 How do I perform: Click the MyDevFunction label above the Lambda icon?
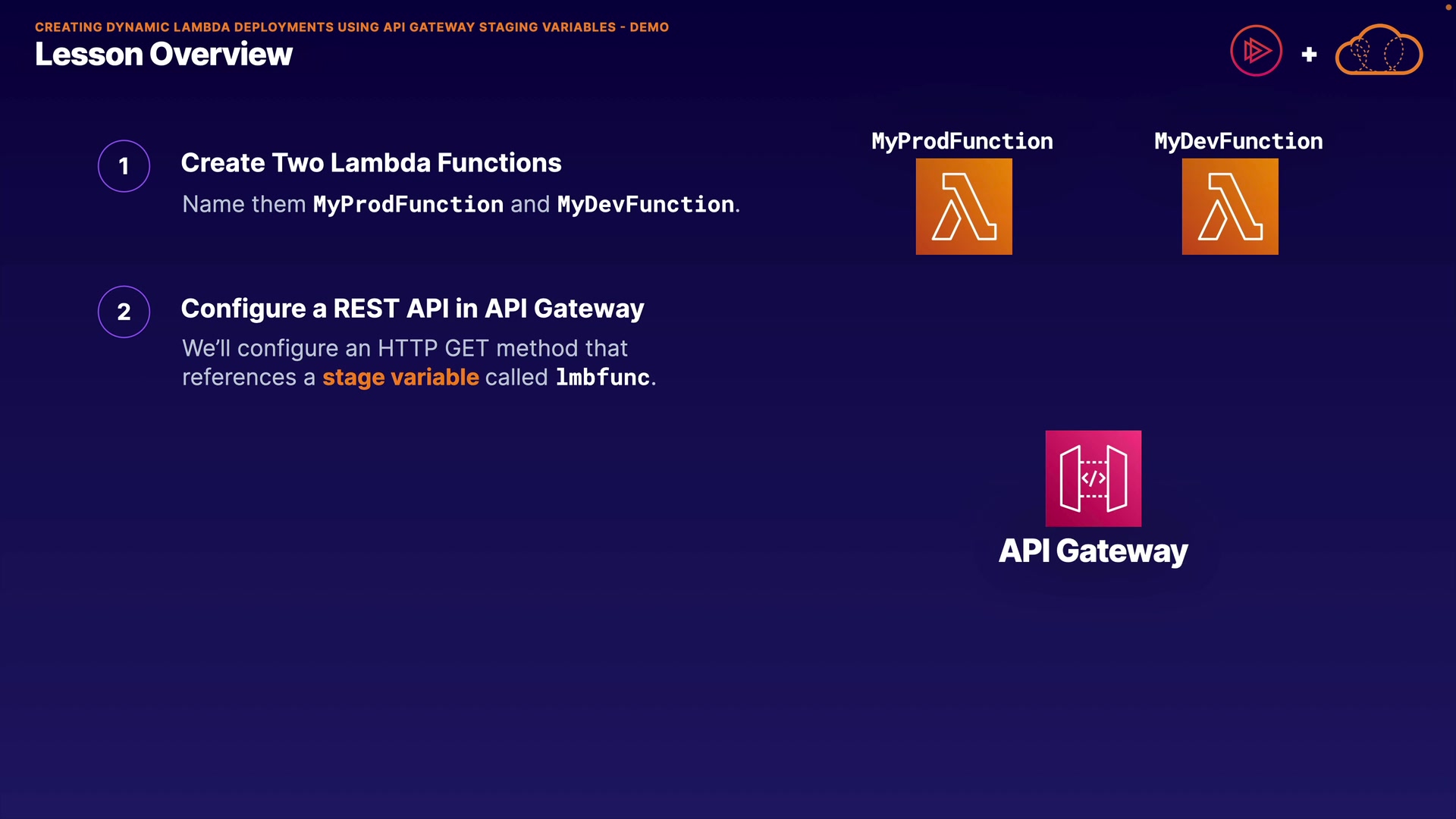click(x=1238, y=141)
